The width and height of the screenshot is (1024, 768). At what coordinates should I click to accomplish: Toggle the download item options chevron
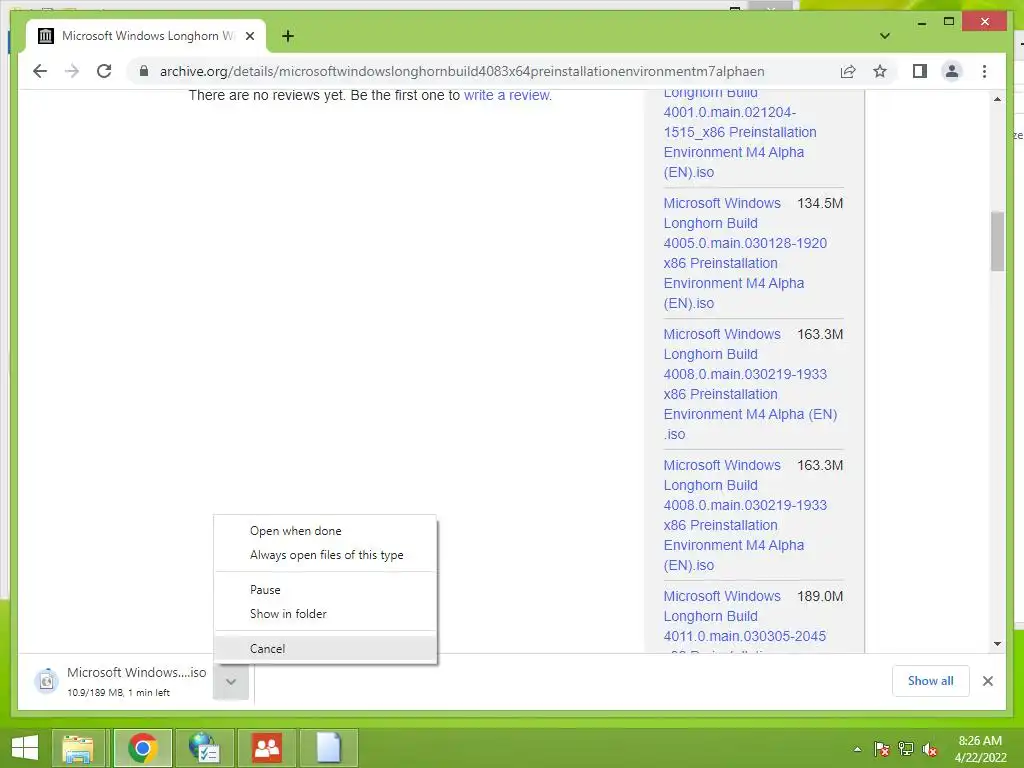tap(231, 682)
